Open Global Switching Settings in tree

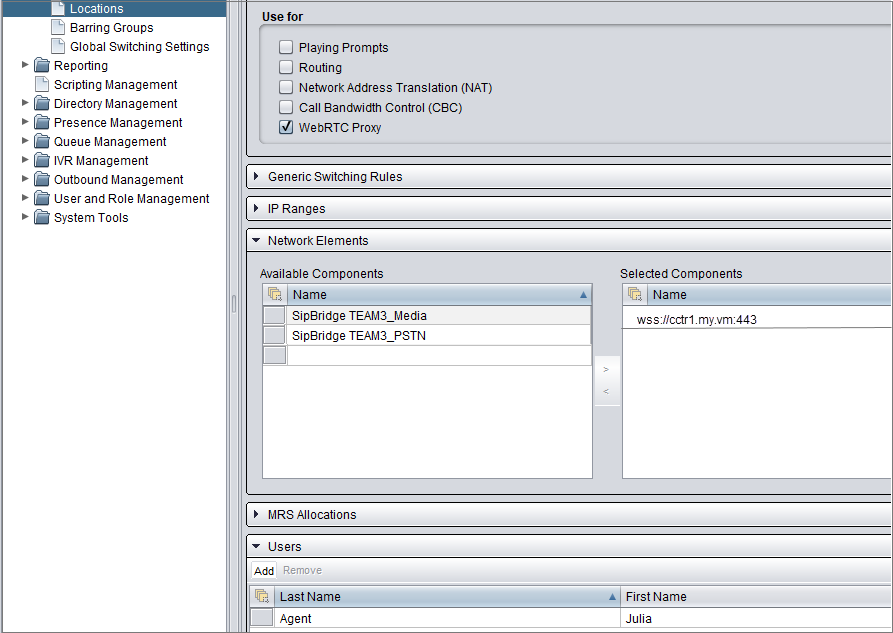click(139, 47)
